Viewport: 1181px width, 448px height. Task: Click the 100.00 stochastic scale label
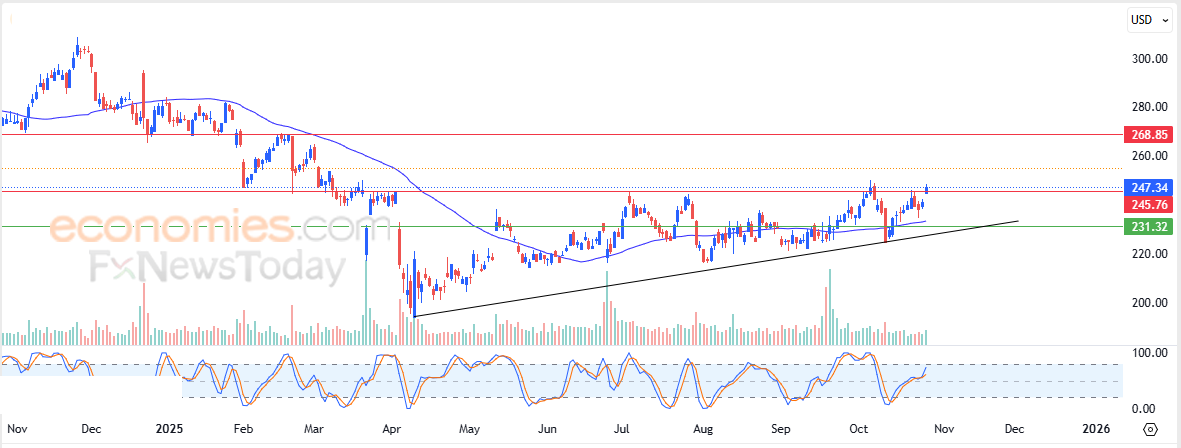click(1149, 353)
